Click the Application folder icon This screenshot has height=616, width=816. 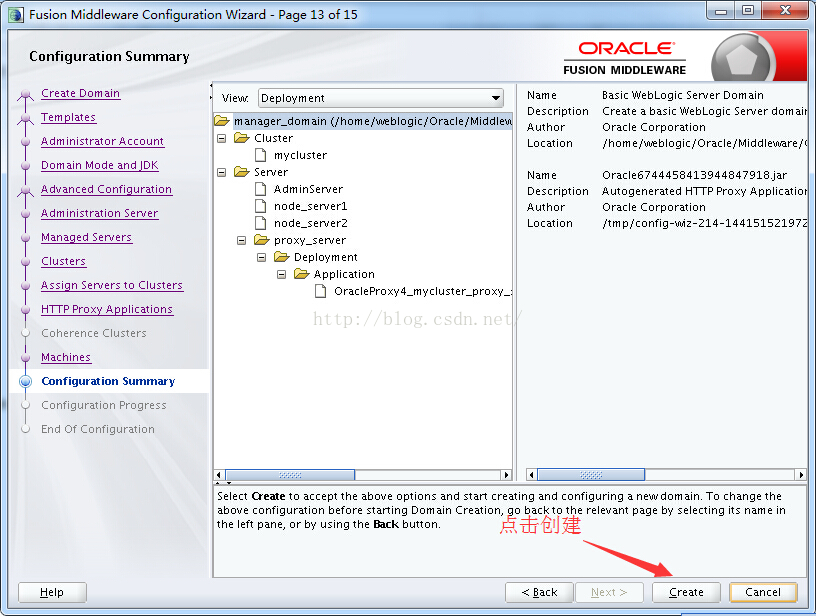301,274
